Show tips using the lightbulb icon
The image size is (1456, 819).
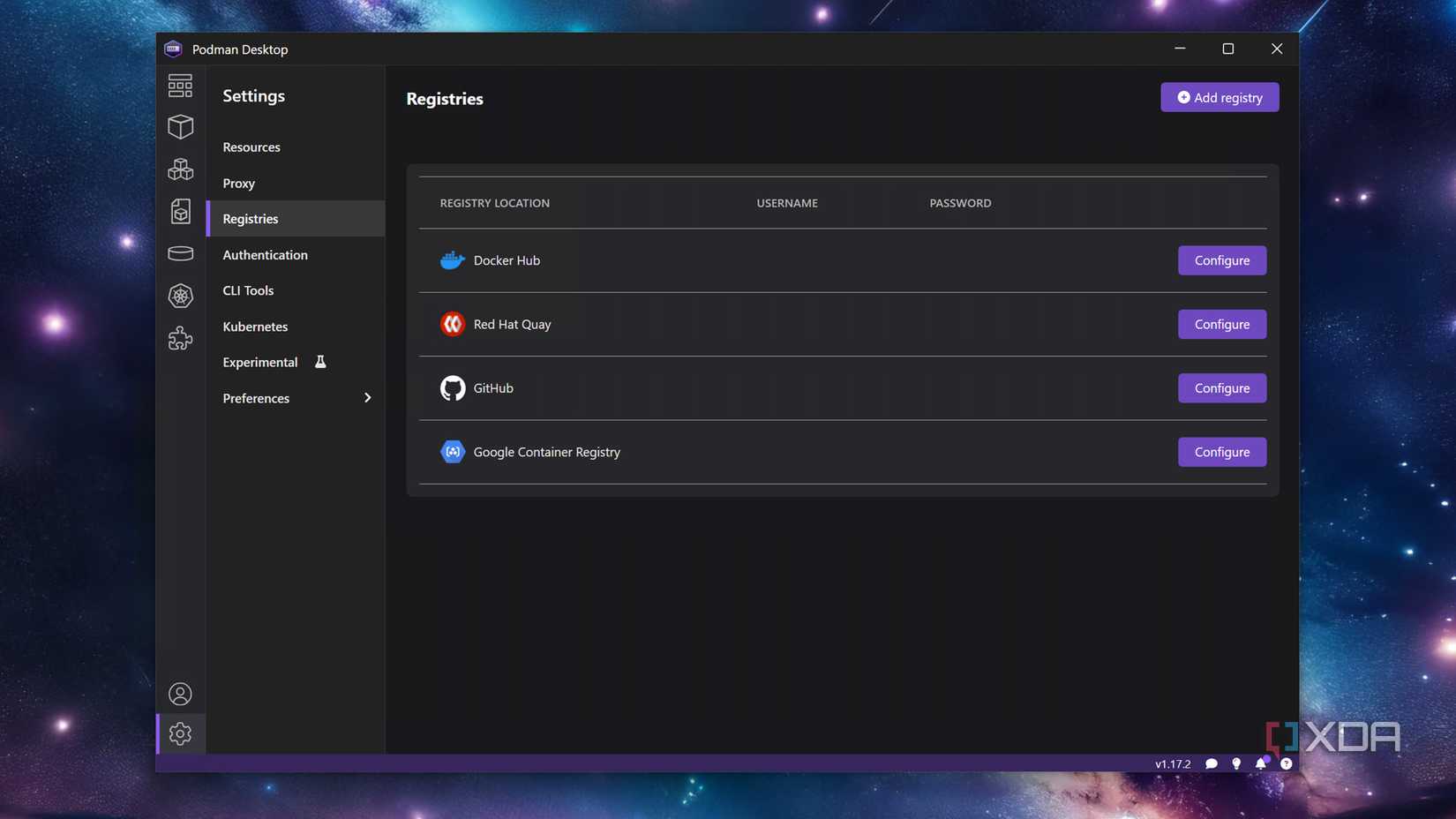pyautogui.click(x=1235, y=763)
